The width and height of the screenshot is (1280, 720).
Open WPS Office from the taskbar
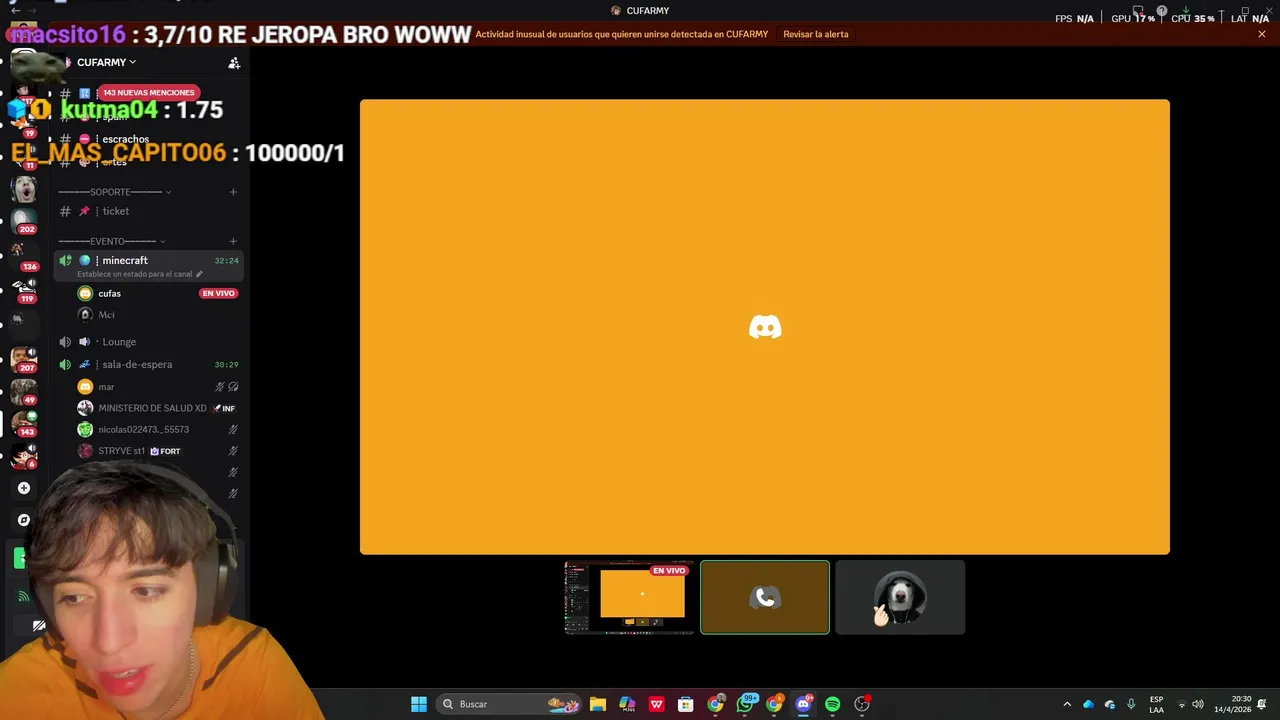tap(657, 704)
